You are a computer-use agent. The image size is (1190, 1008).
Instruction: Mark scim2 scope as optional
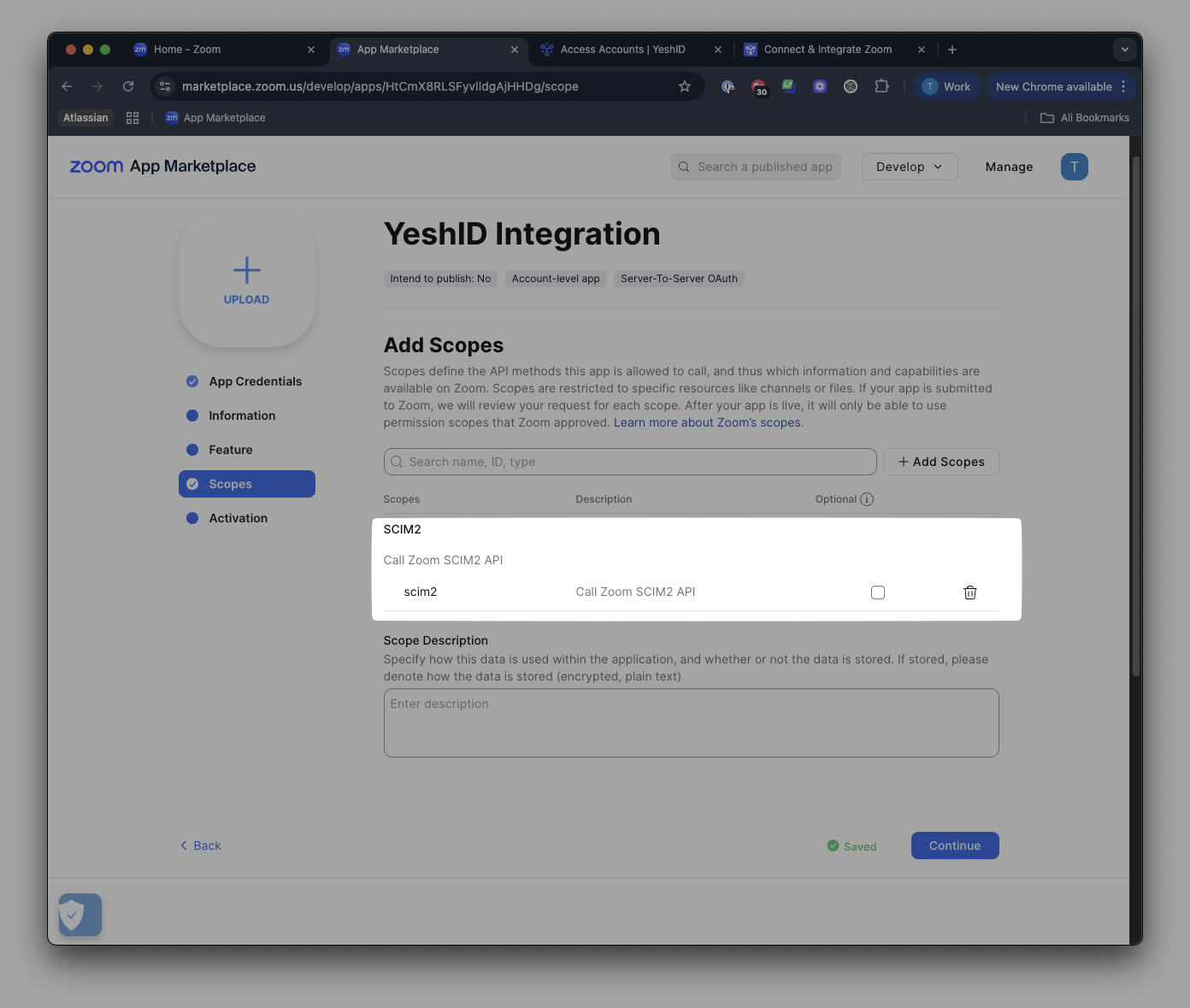click(878, 592)
